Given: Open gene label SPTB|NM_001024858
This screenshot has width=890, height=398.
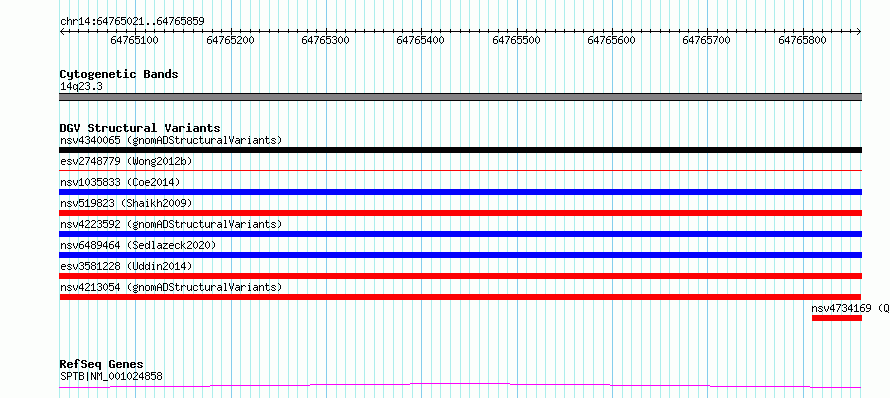Looking at the screenshot, I should (x=111, y=376).
